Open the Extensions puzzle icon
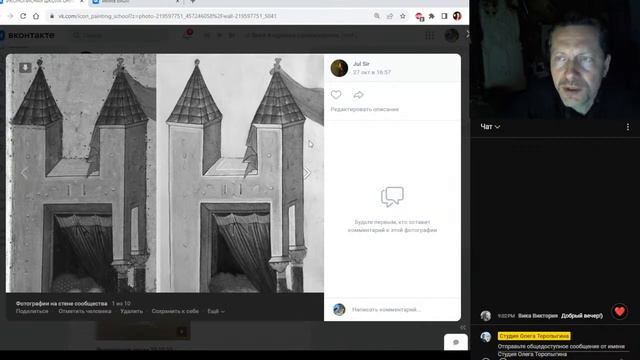 click(x=431, y=16)
